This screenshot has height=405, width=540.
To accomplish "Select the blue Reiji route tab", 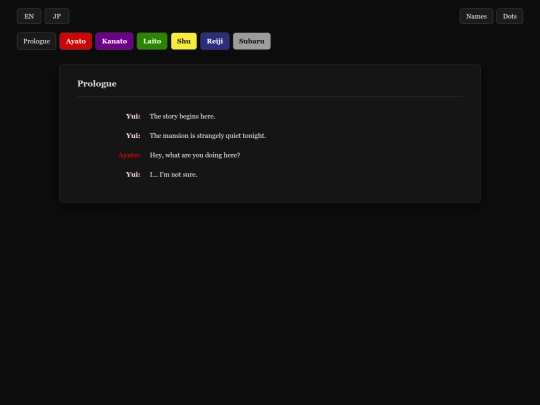I will tap(215, 41).
